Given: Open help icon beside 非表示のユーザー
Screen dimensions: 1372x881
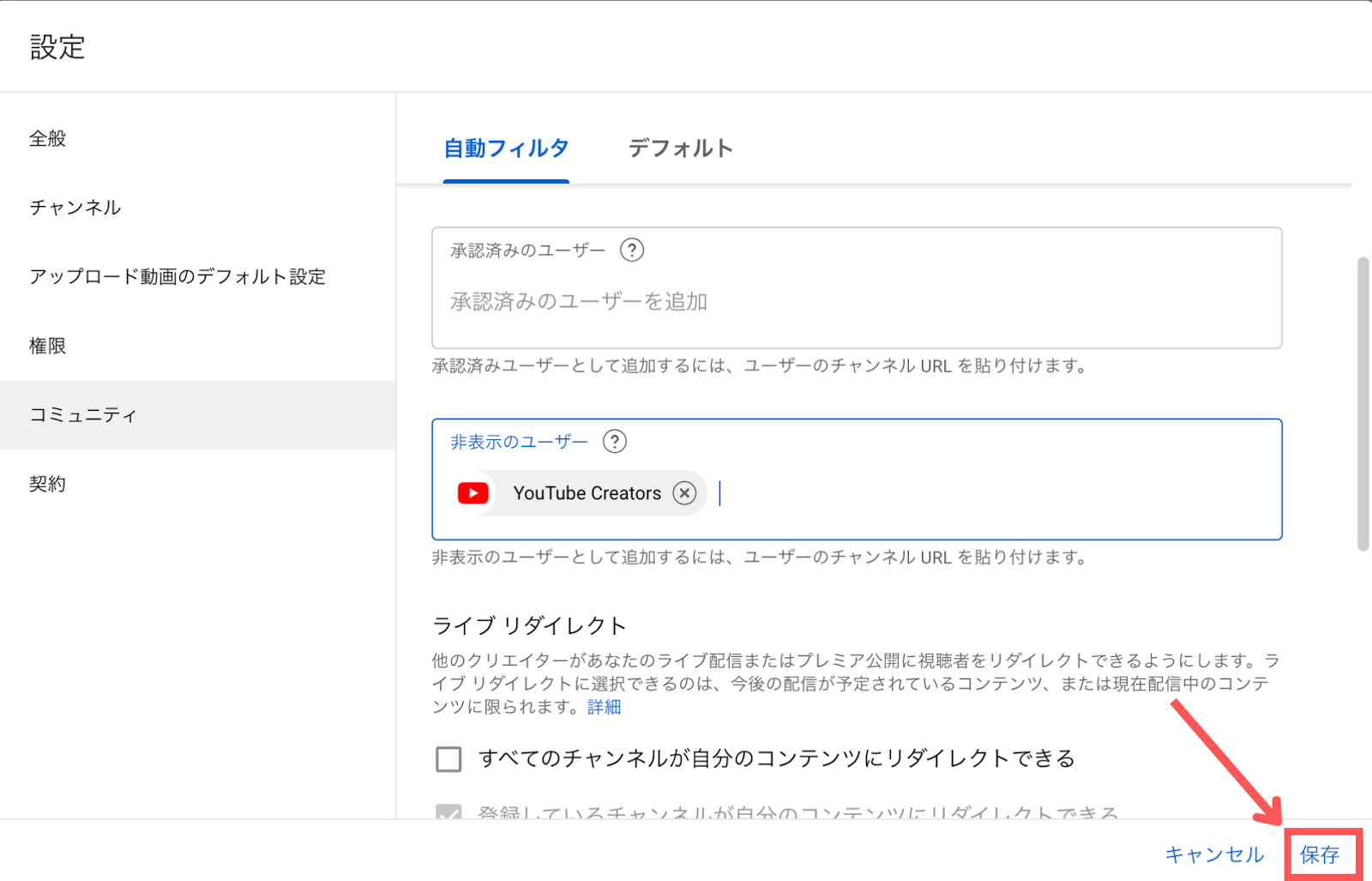Looking at the screenshot, I should pyautogui.click(x=615, y=441).
